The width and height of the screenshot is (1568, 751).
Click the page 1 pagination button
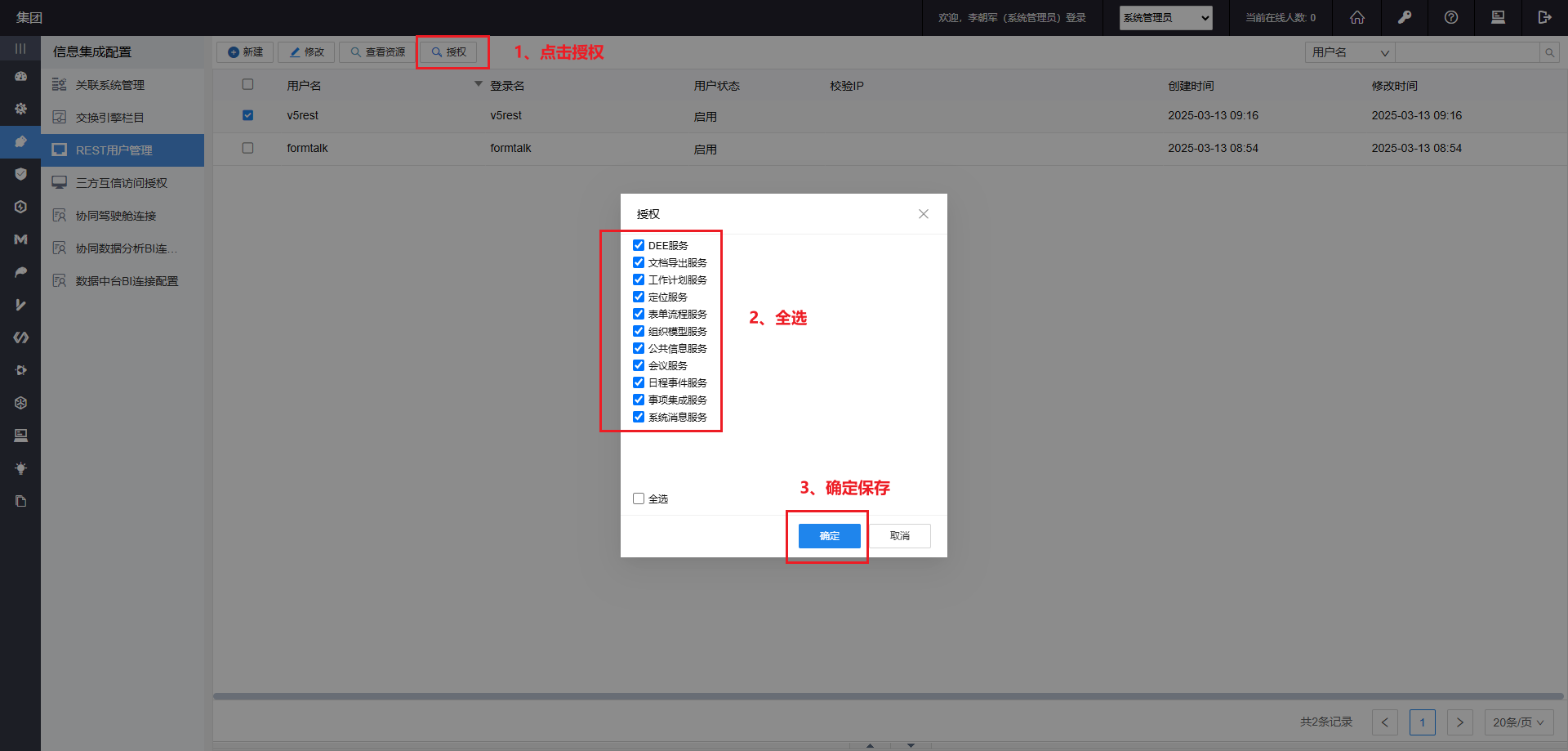[1423, 722]
